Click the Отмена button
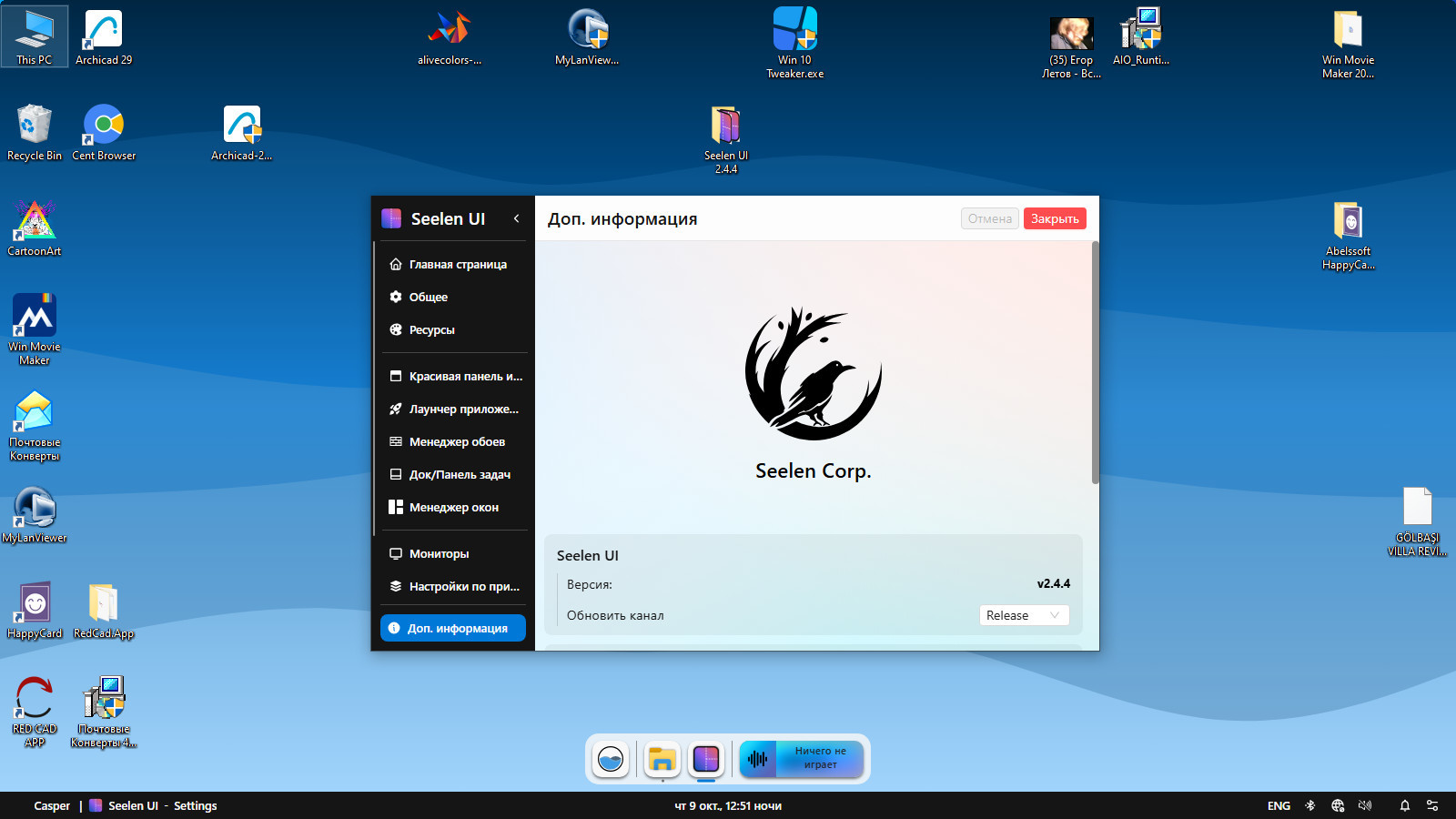 pos(990,218)
